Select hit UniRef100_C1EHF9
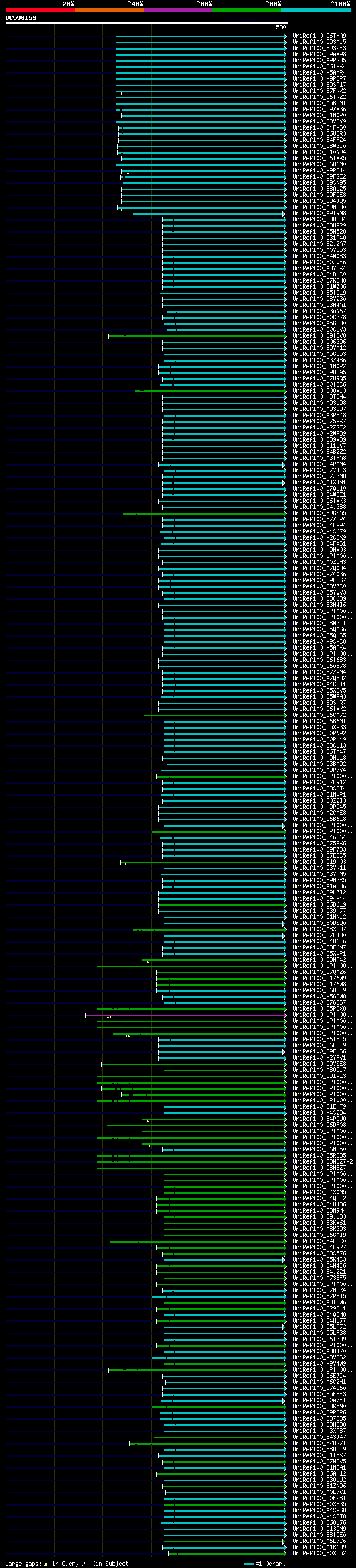 (x=319, y=1106)
